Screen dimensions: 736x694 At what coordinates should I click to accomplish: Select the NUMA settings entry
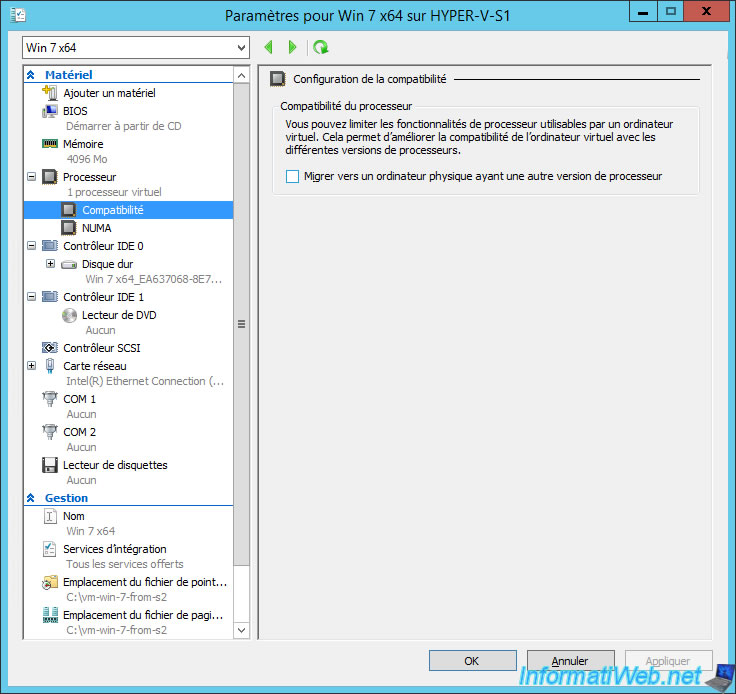(x=96, y=228)
